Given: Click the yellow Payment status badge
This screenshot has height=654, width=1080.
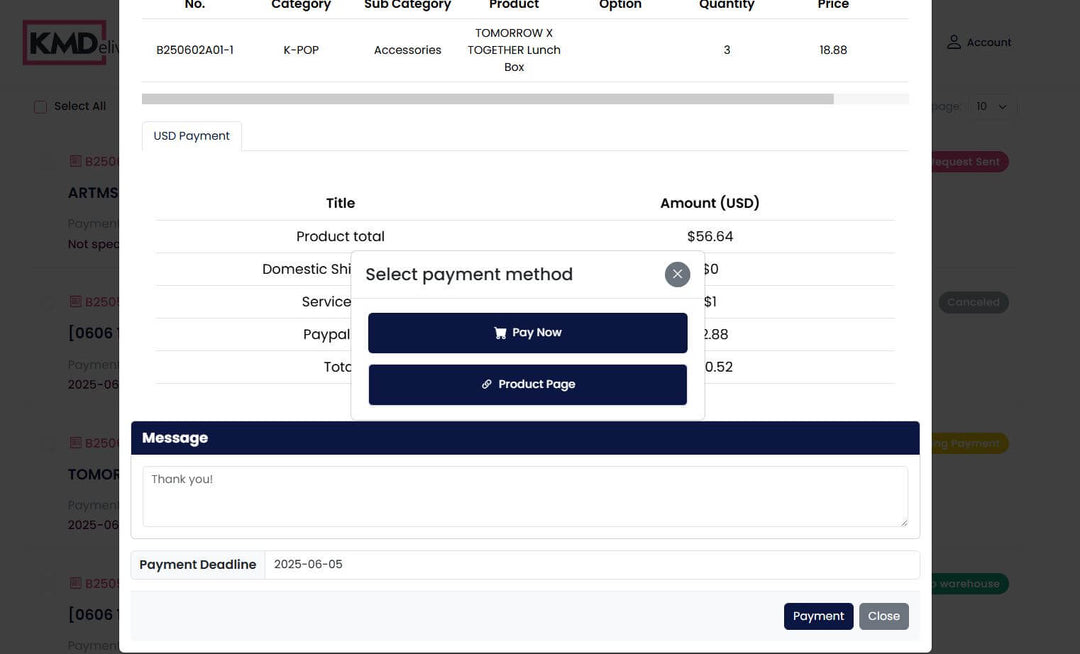Looking at the screenshot, I should point(970,443).
